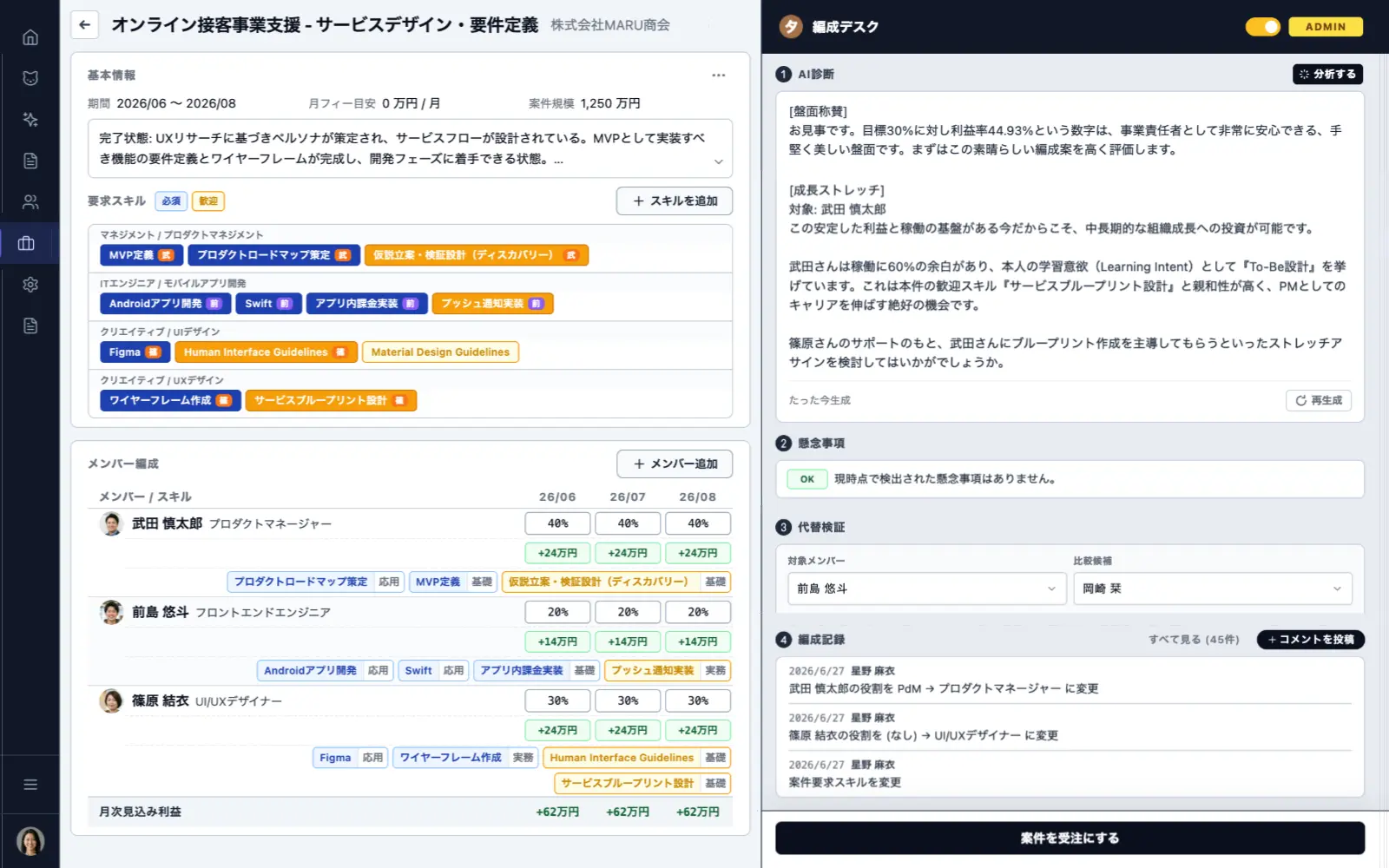Edit 武田 慎太郎's 26/06 allocation of 40%
This screenshot has height=868, width=1389.
pos(557,523)
